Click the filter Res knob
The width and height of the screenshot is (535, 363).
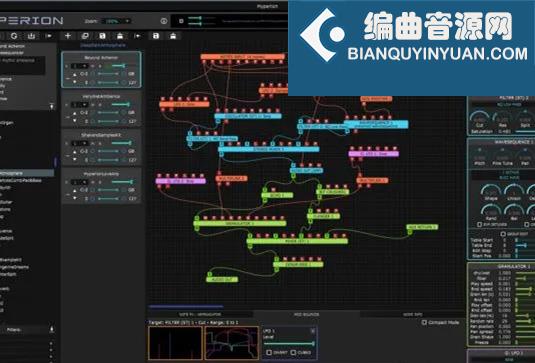click(x=502, y=118)
